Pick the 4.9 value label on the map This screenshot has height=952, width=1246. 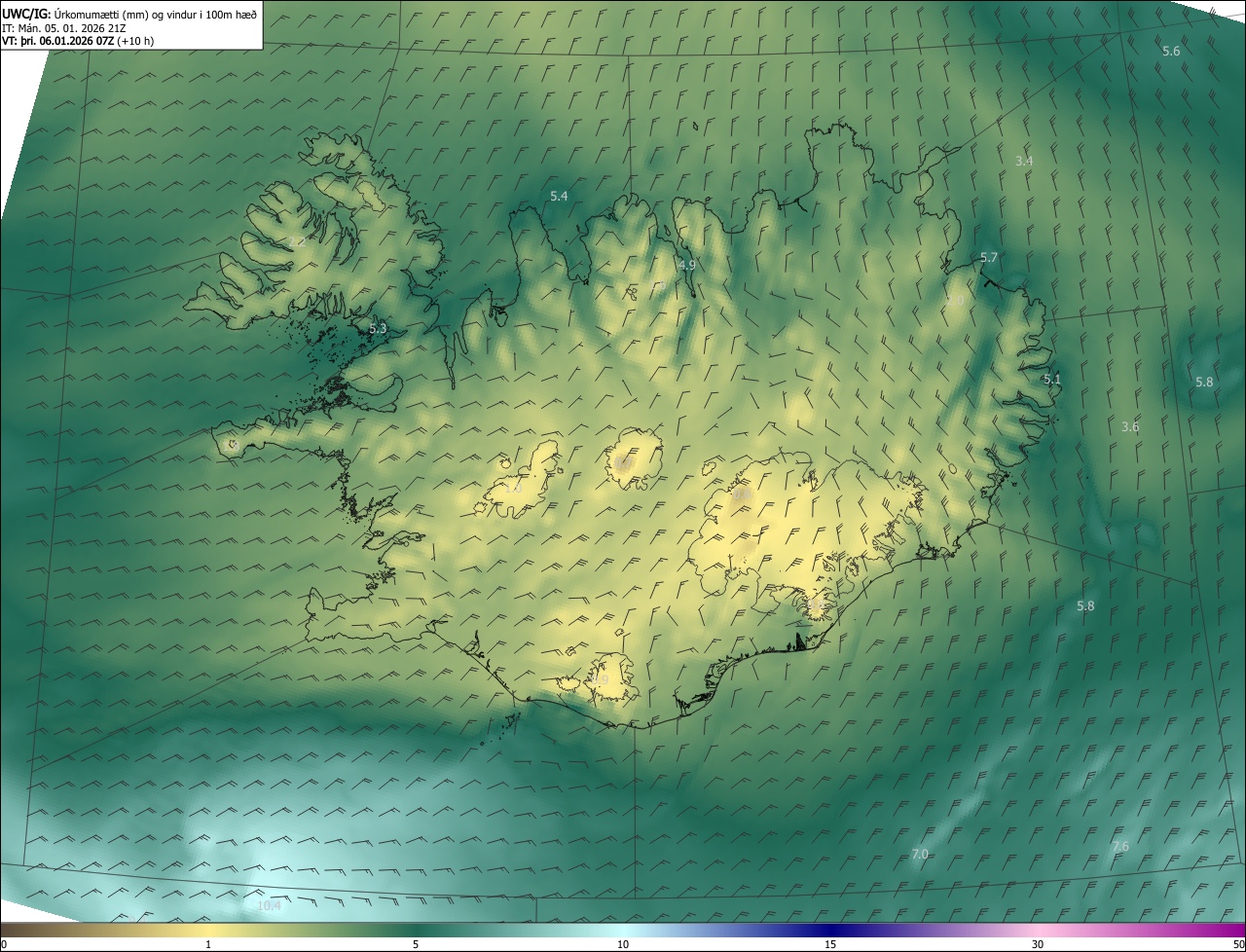click(687, 265)
